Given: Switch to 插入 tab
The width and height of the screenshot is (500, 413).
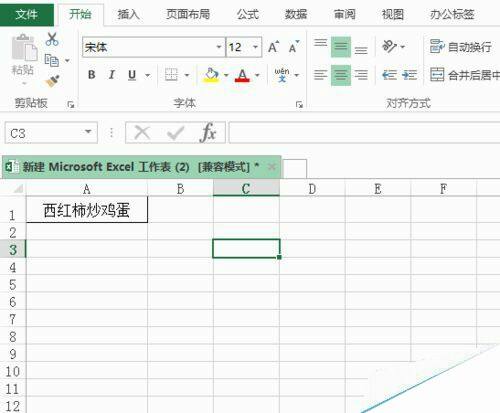Looking at the screenshot, I should (128, 14).
